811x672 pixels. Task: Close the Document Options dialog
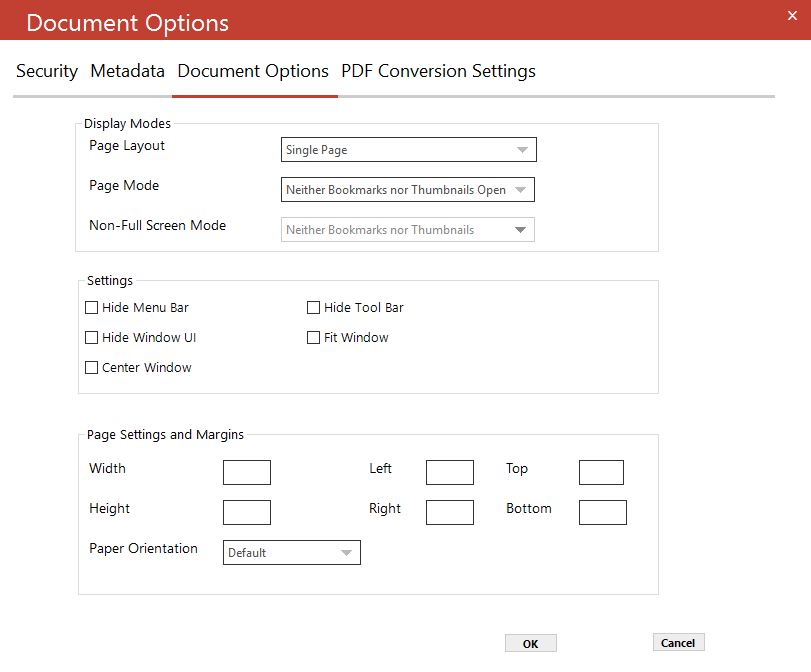(792, 16)
